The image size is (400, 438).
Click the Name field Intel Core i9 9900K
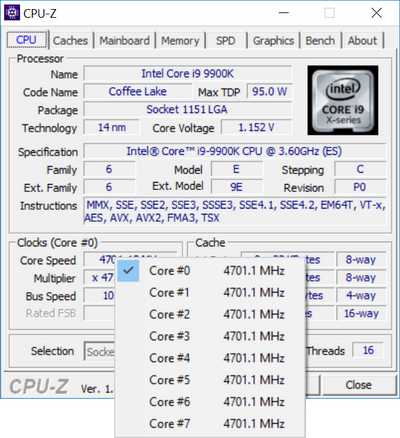(x=188, y=74)
